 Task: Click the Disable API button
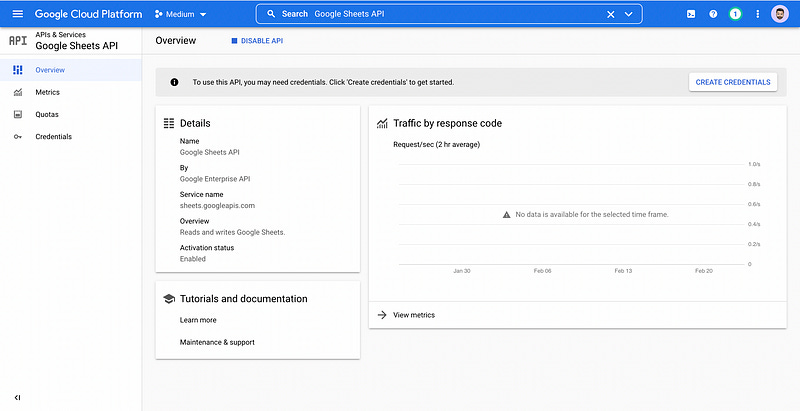(x=258, y=41)
